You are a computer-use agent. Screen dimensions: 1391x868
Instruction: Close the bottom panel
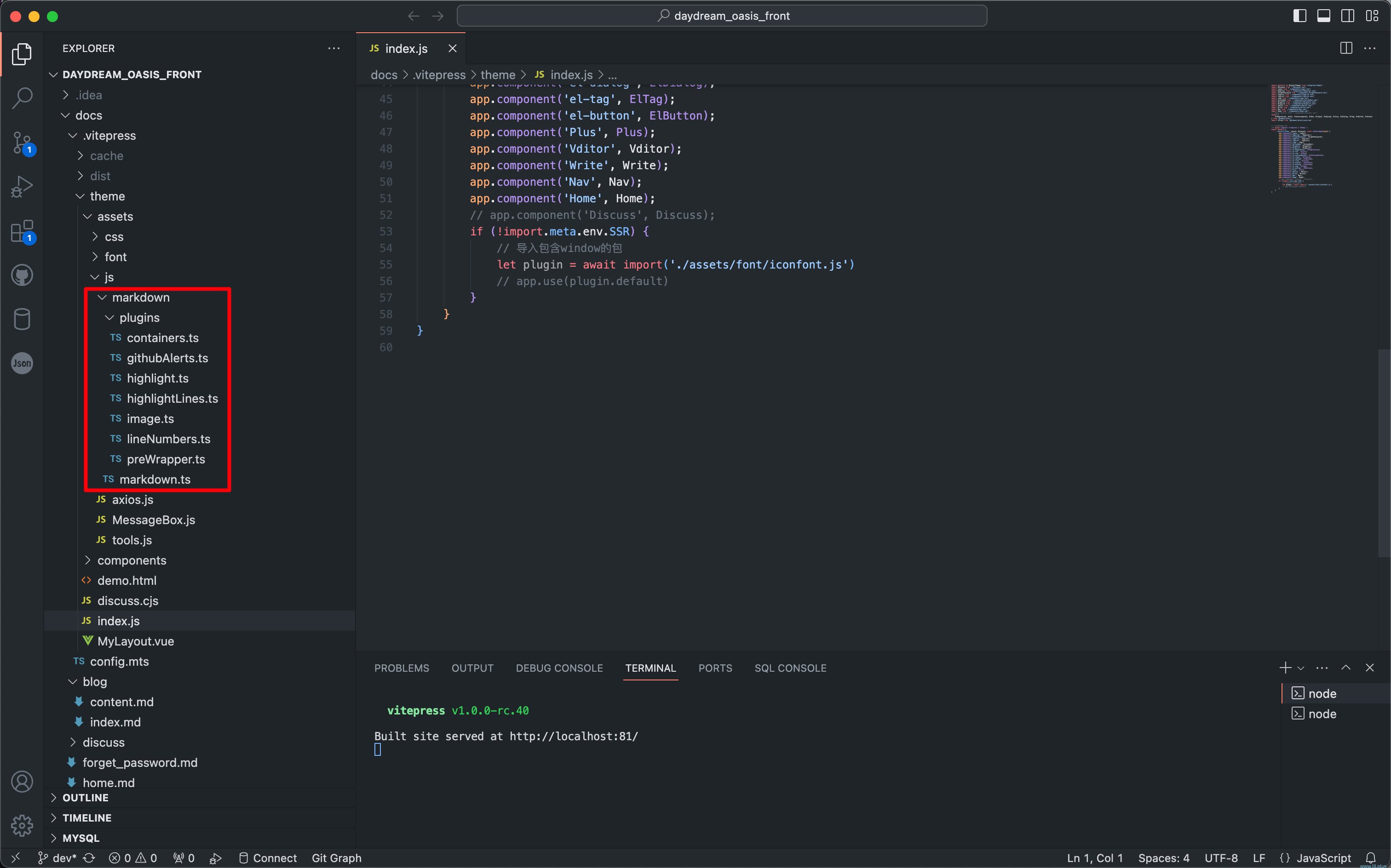coord(1370,668)
